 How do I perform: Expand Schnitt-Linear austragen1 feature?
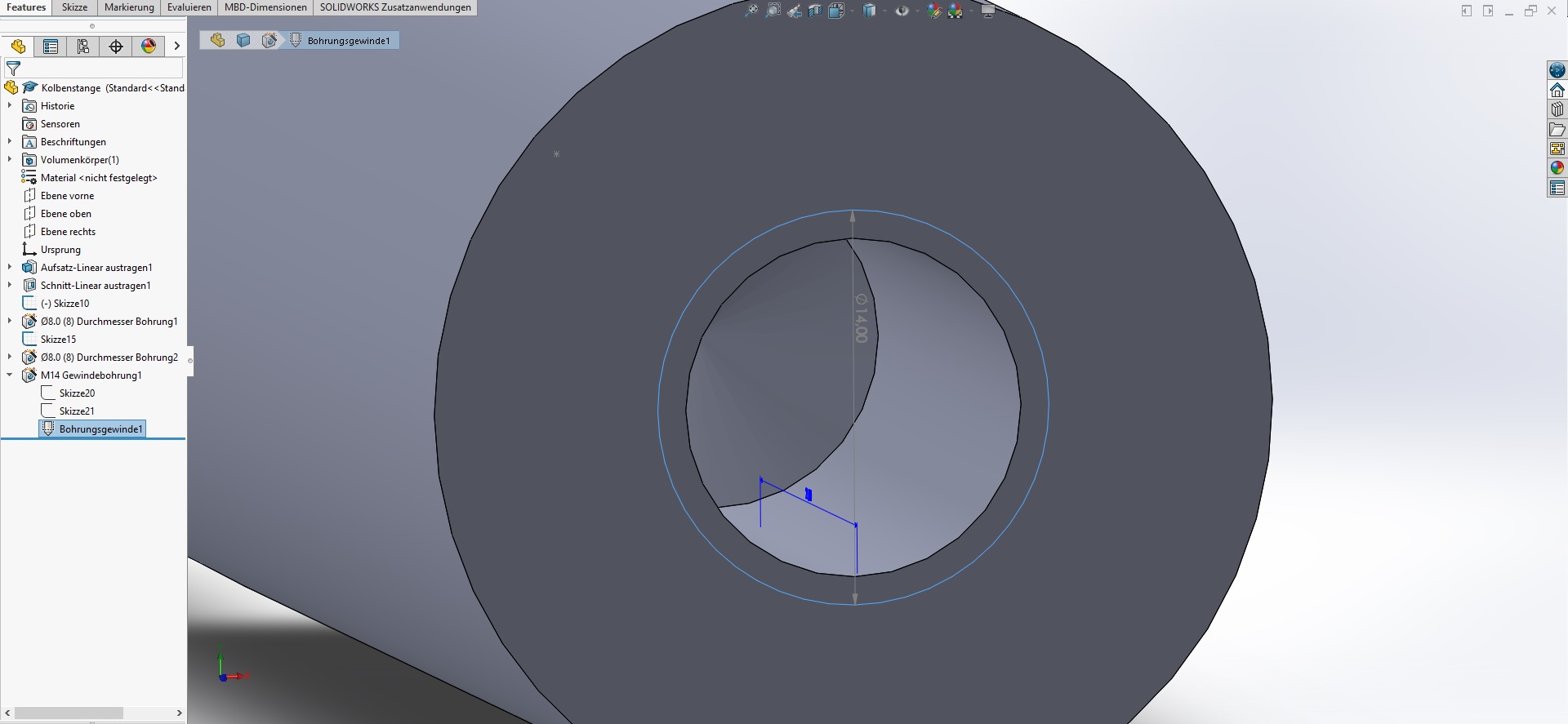click(x=10, y=286)
